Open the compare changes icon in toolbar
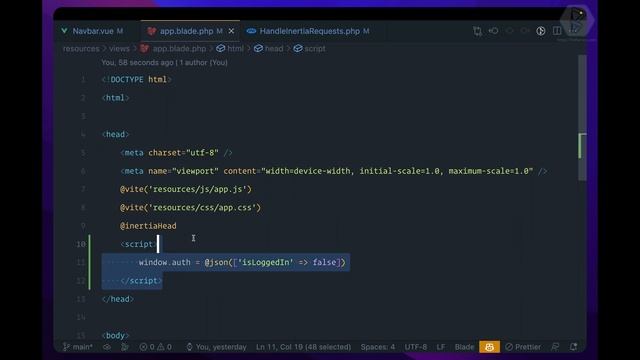 tap(478, 31)
